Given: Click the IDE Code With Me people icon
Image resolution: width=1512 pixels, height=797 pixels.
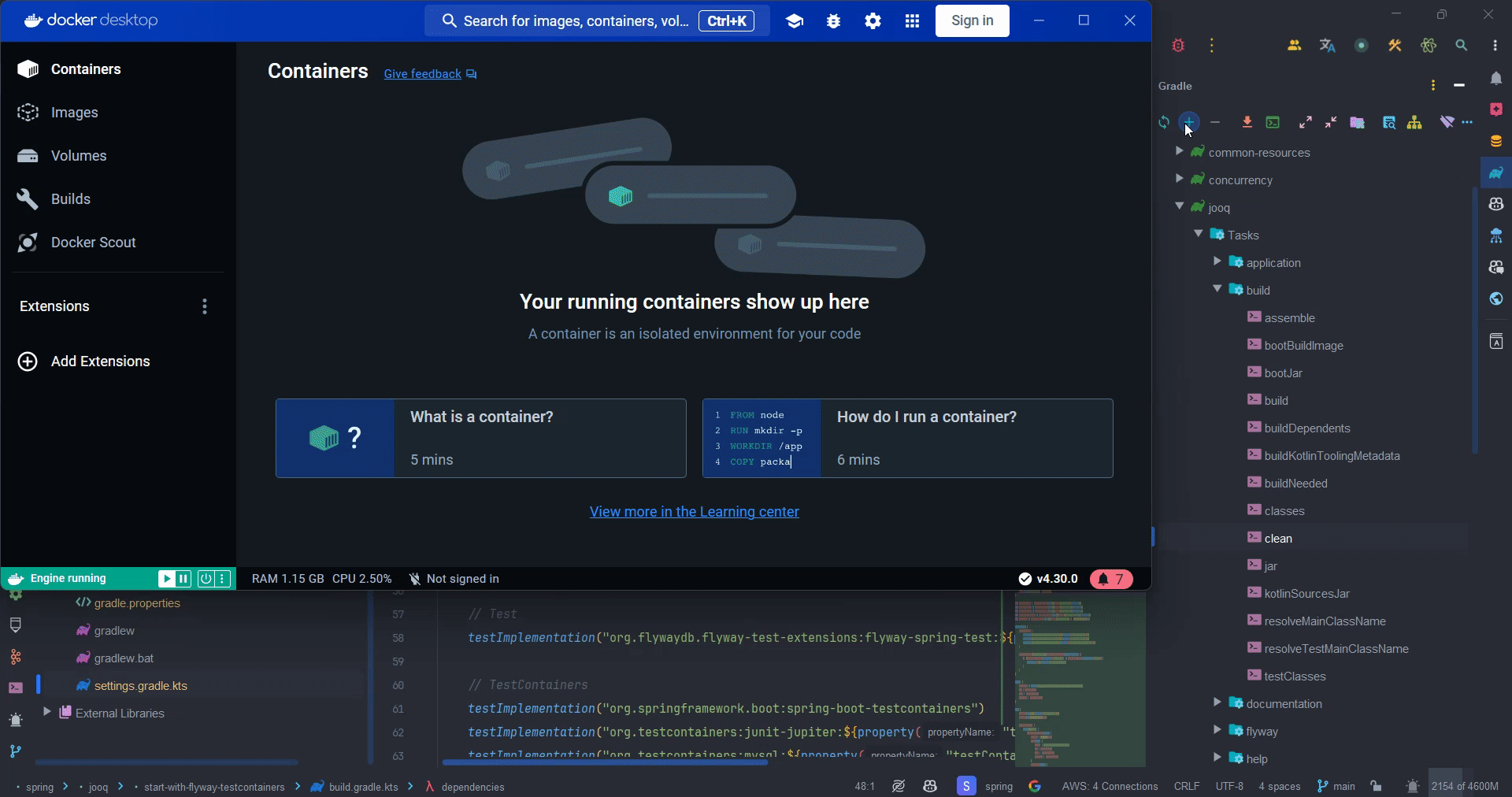Looking at the screenshot, I should [1294, 46].
